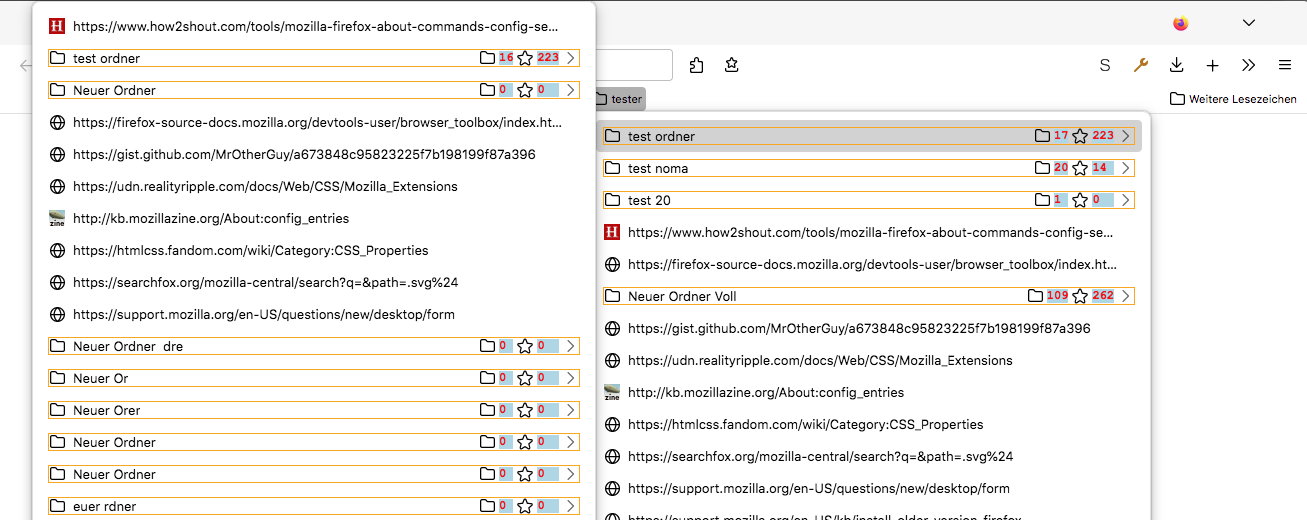Viewport: 1307px width, 520px height.
Task: Click the URL address input field
Action: [634, 65]
